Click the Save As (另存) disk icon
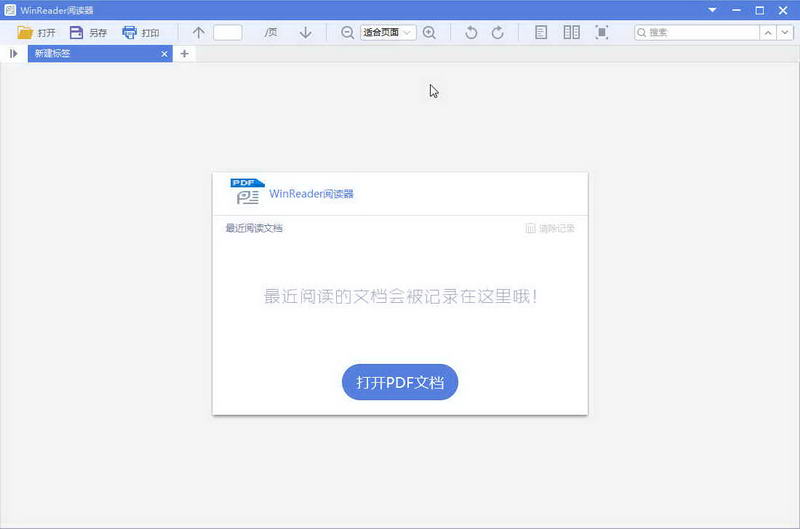 coord(76,32)
